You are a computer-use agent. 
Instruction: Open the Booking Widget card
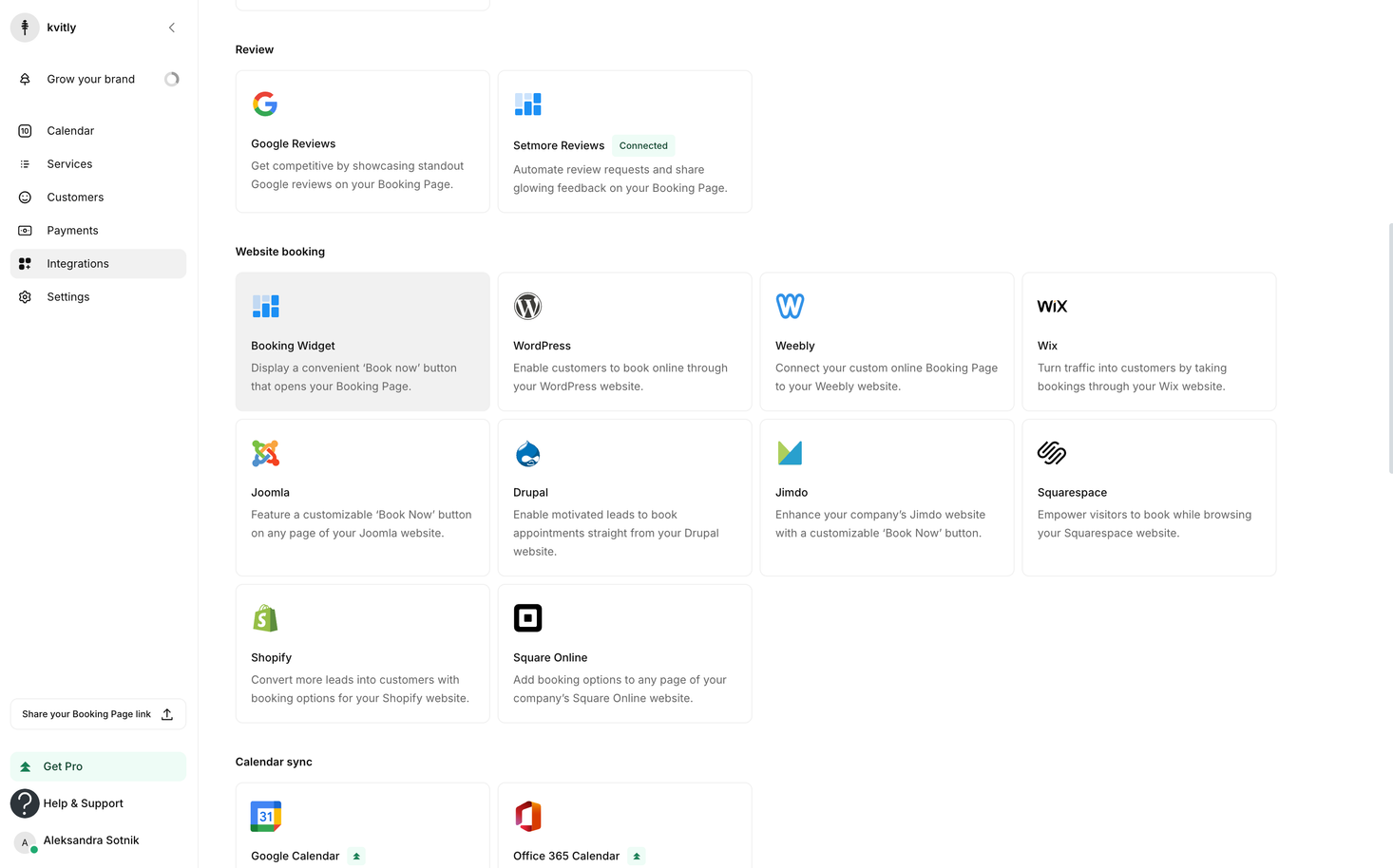click(x=363, y=342)
